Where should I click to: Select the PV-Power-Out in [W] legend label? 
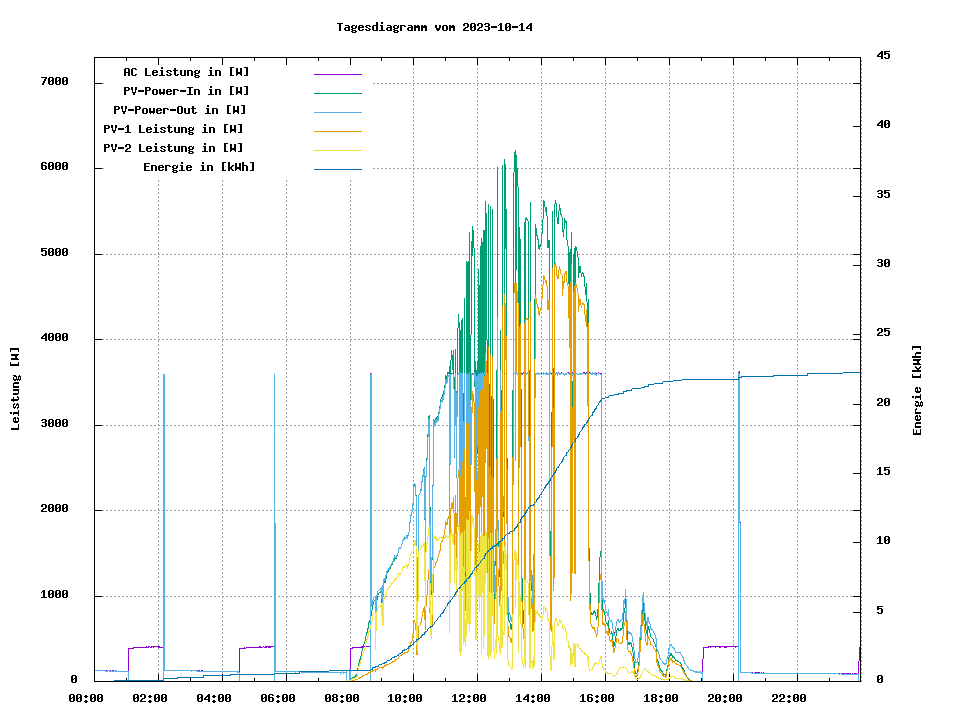click(x=180, y=110)
